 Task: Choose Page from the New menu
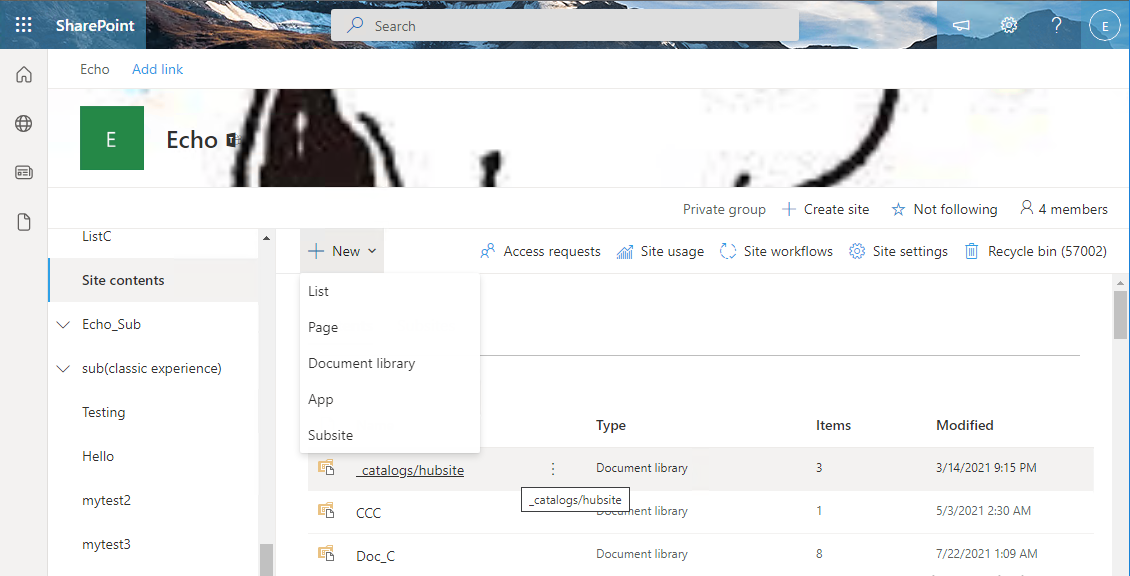coord(390,327)
